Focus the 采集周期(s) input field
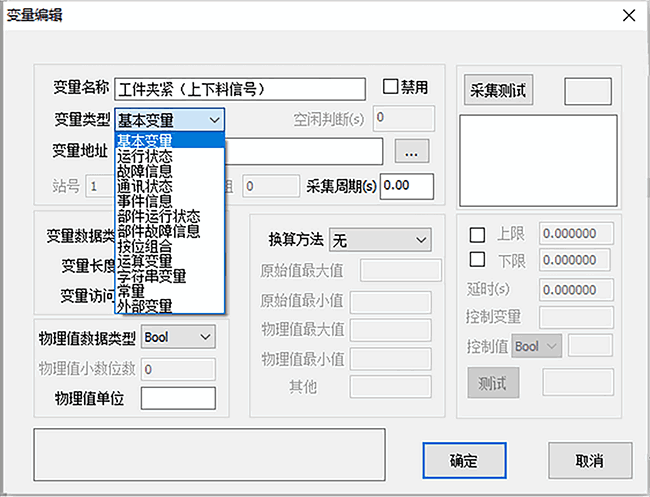This screenshot has height=497, width=650. (406, 186)
